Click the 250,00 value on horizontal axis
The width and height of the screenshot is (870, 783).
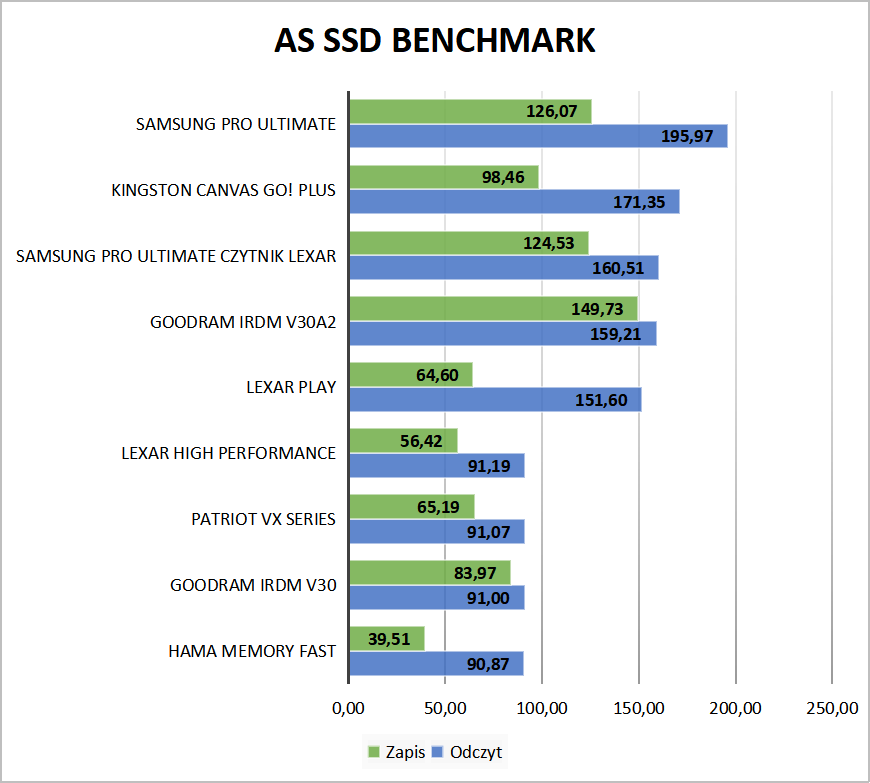tap(832, 708)
